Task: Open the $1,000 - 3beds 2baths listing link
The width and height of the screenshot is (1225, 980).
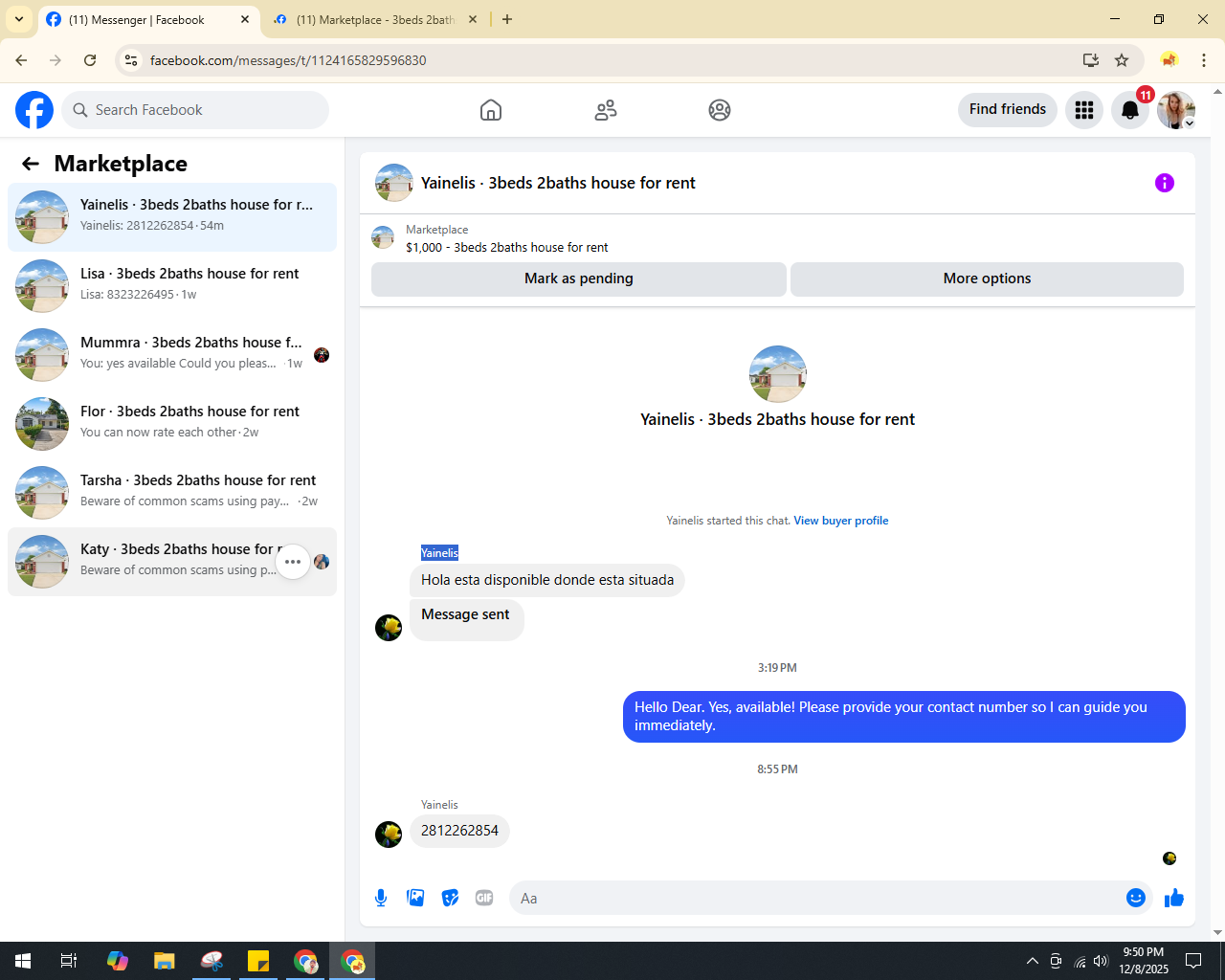Action: pyautogui.click(x=507, y=247)
